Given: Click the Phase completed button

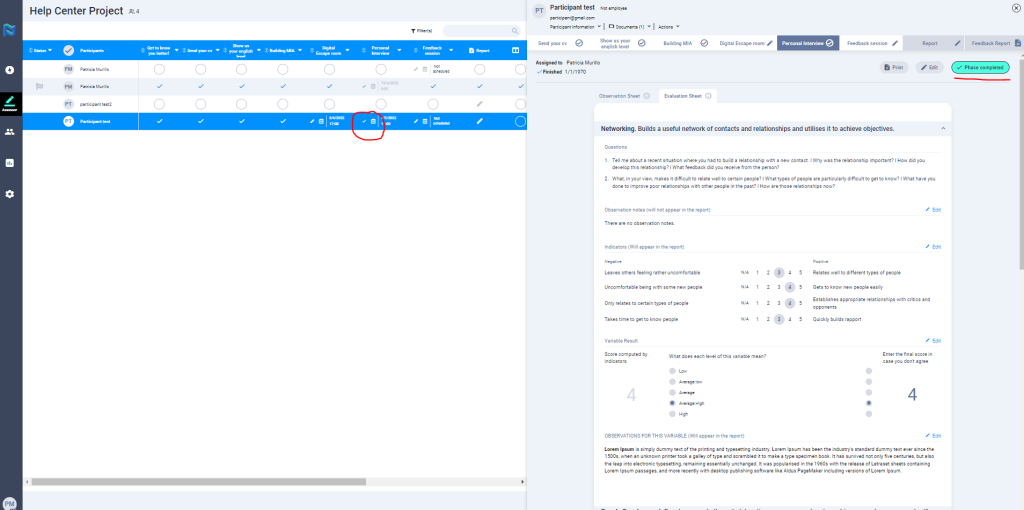Looking at the screenshot, I should (x=980, y=67).
